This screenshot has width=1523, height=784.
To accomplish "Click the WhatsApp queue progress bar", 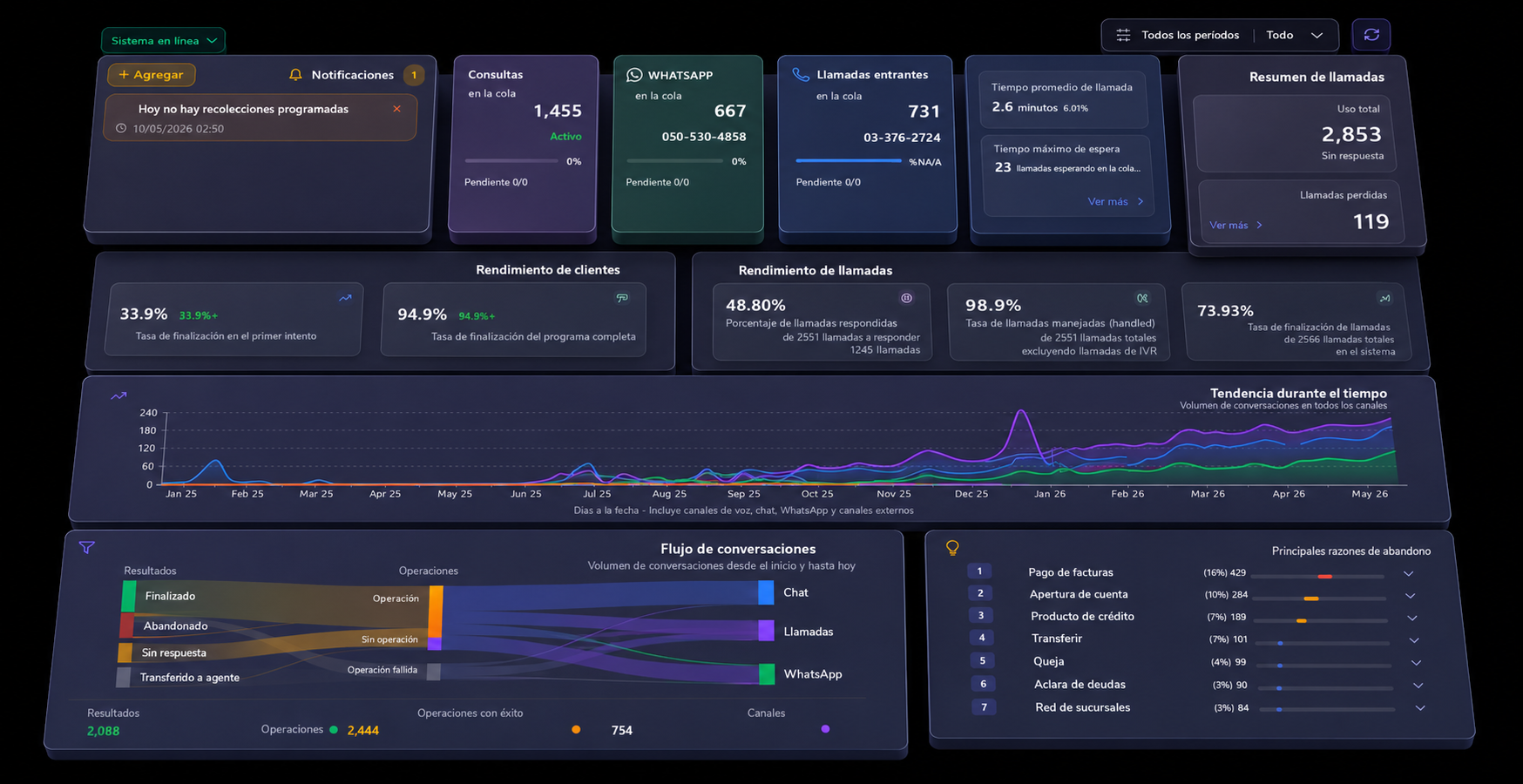I will (674, 161).
